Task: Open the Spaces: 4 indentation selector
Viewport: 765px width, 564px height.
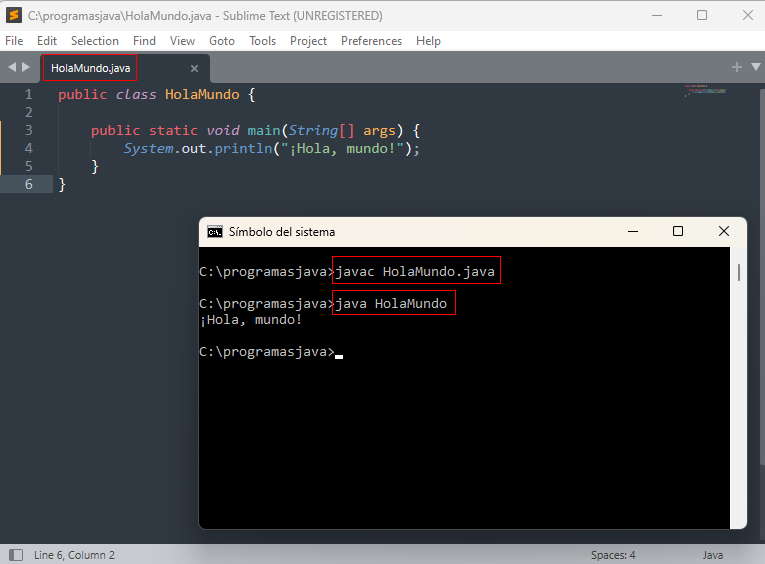Action: pos(613,555)
